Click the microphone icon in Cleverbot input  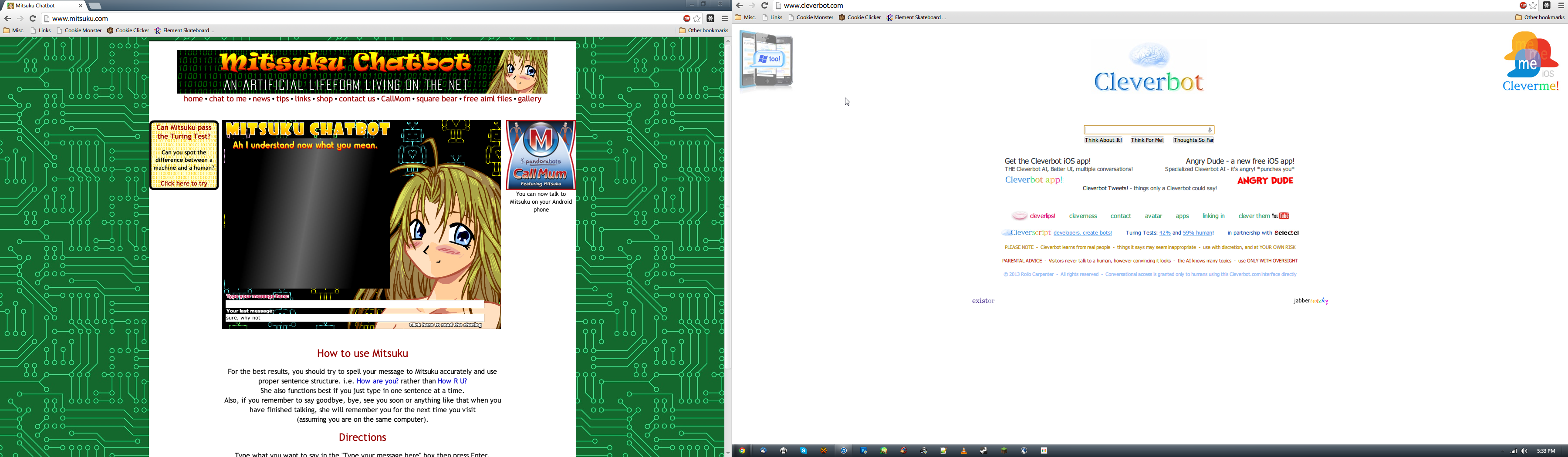coord(1210,130)
